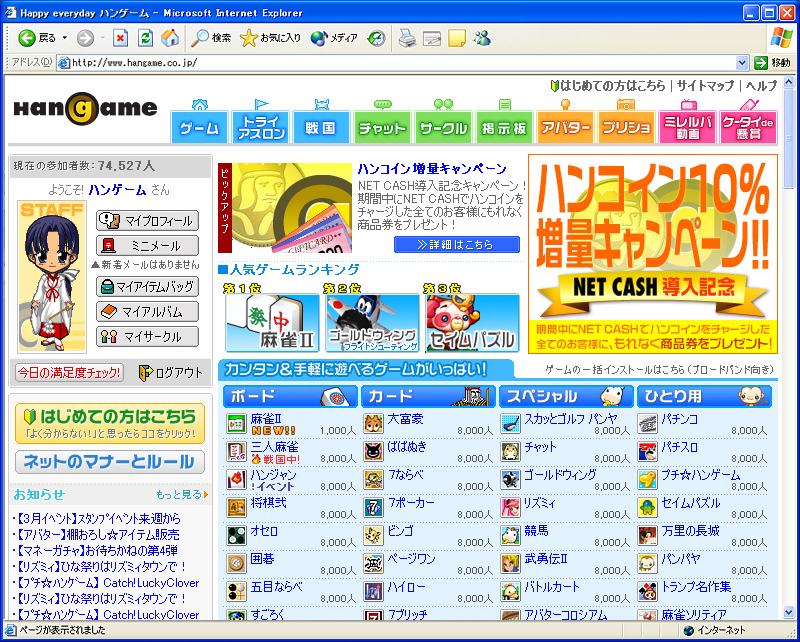Click the マイプロフィール button
800x642 pixels.
click(x=147, y=221)
